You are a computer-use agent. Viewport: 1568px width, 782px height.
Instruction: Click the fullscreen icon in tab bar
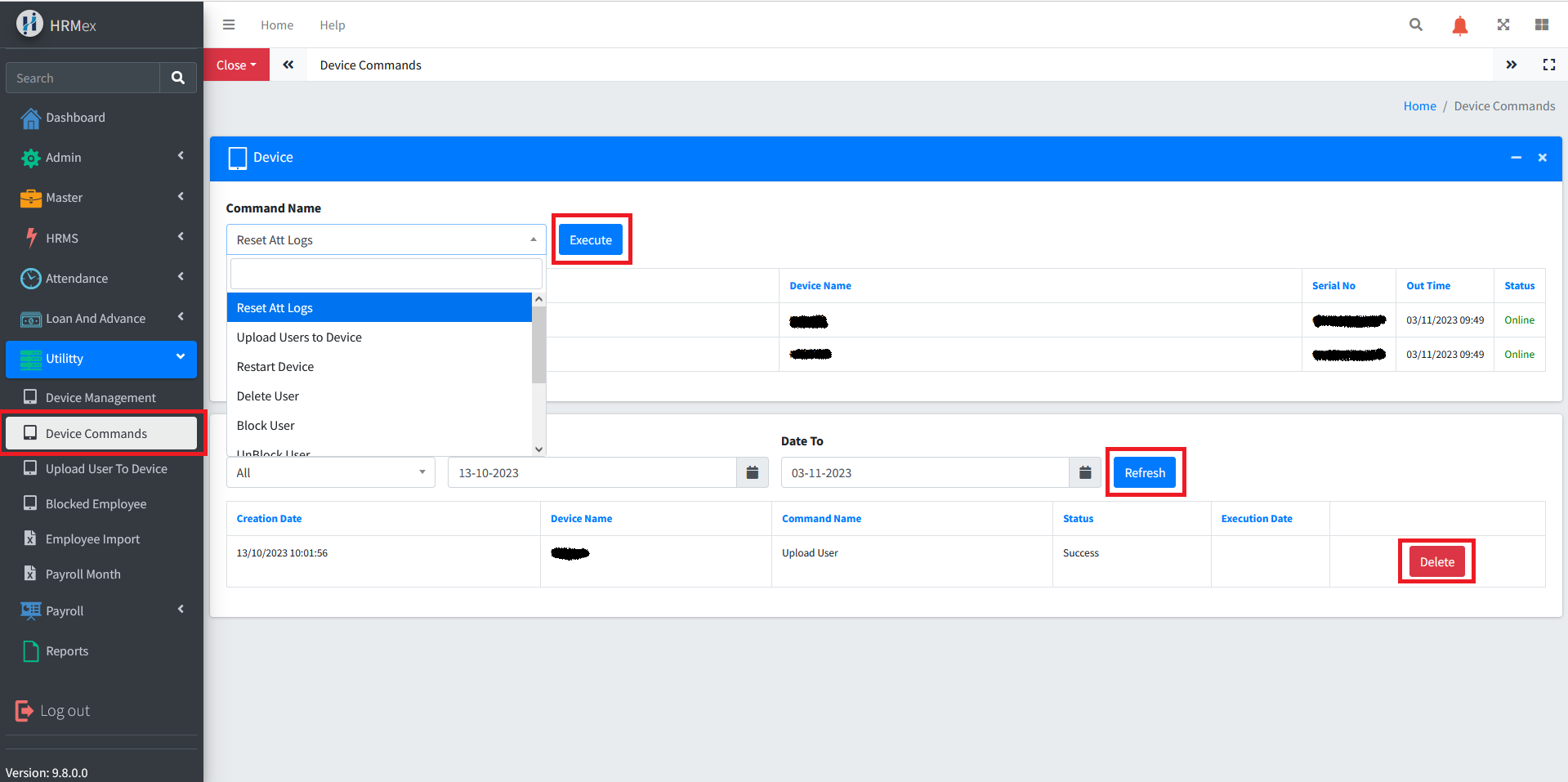point(1548,65)
